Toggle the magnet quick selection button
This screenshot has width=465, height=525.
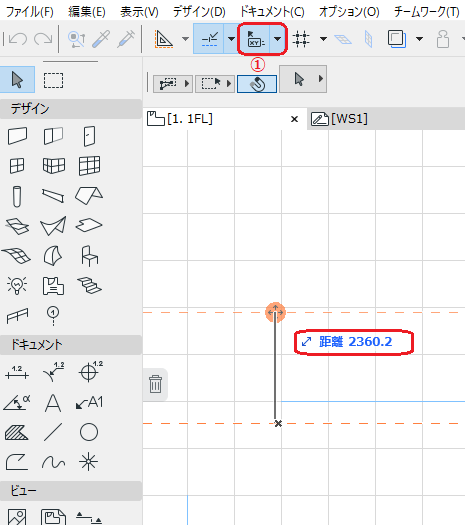click(257, 84)
